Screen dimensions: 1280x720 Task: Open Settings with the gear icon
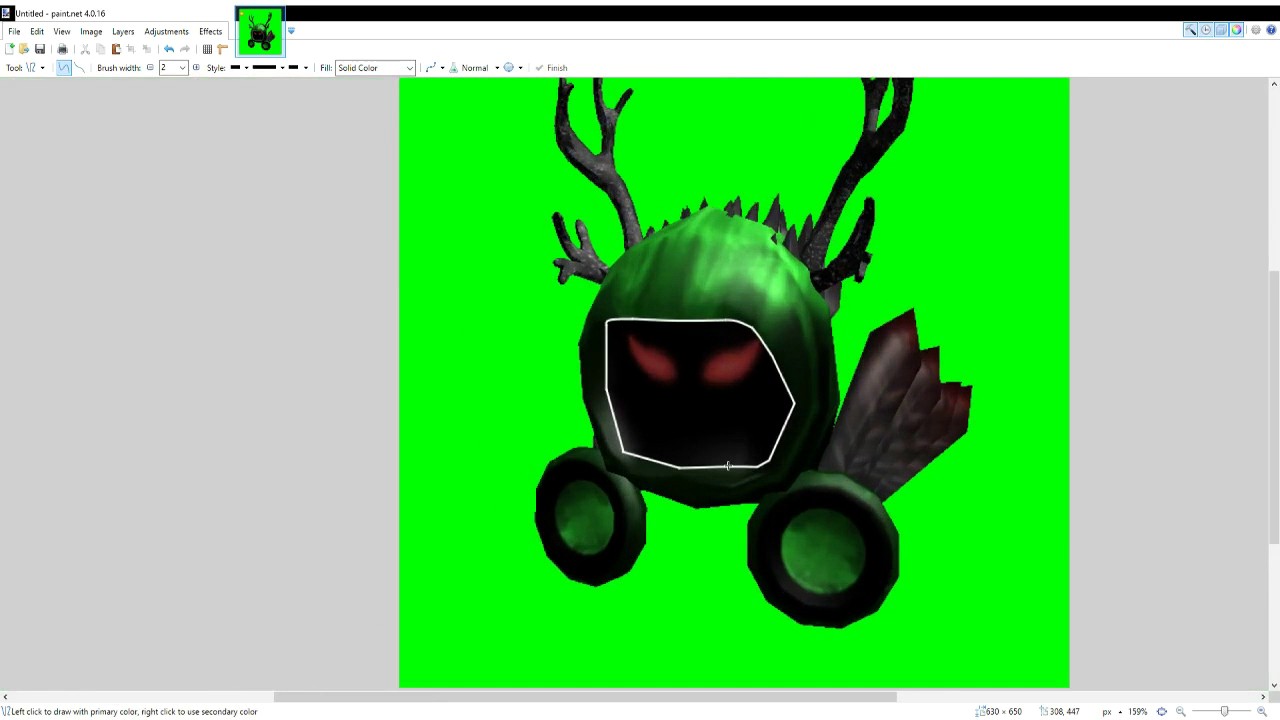1256,30
